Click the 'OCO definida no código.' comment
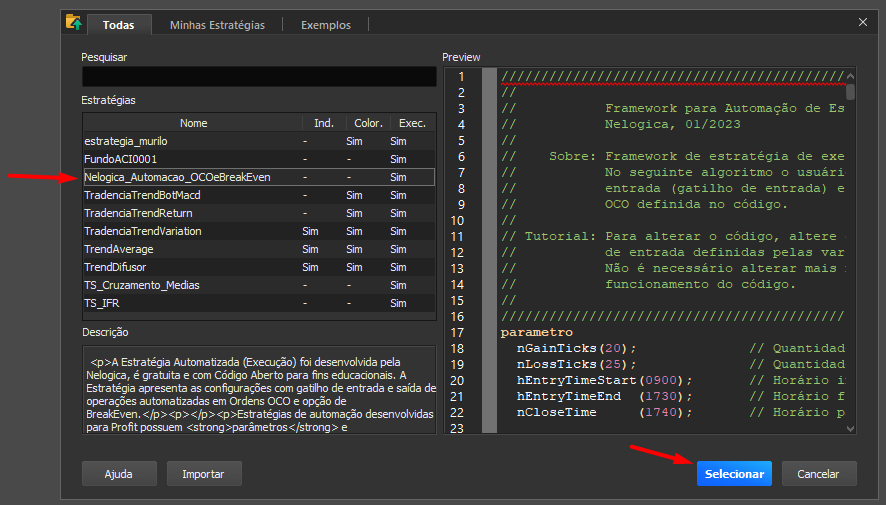This screenshot has height=505, width=886. click(696, 204)
